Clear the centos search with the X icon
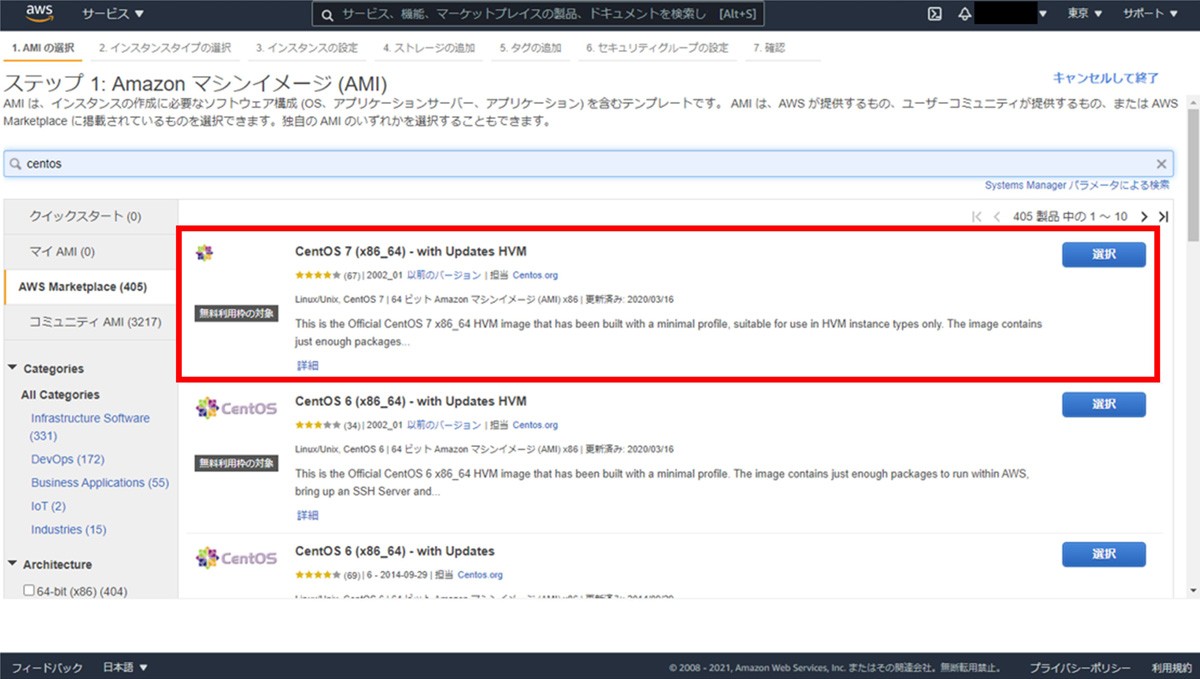The height and width of the screenshot is (679, 1200). 1161,164
